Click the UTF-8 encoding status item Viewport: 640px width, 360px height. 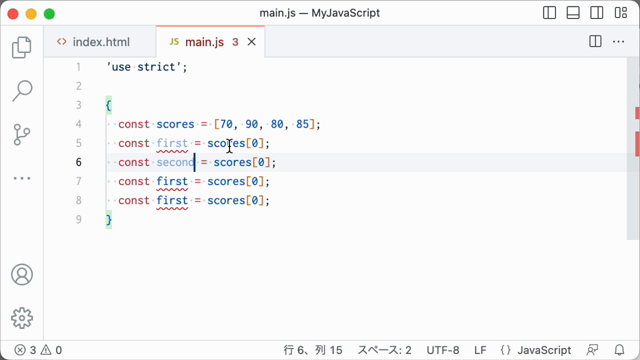pos(443,350)
